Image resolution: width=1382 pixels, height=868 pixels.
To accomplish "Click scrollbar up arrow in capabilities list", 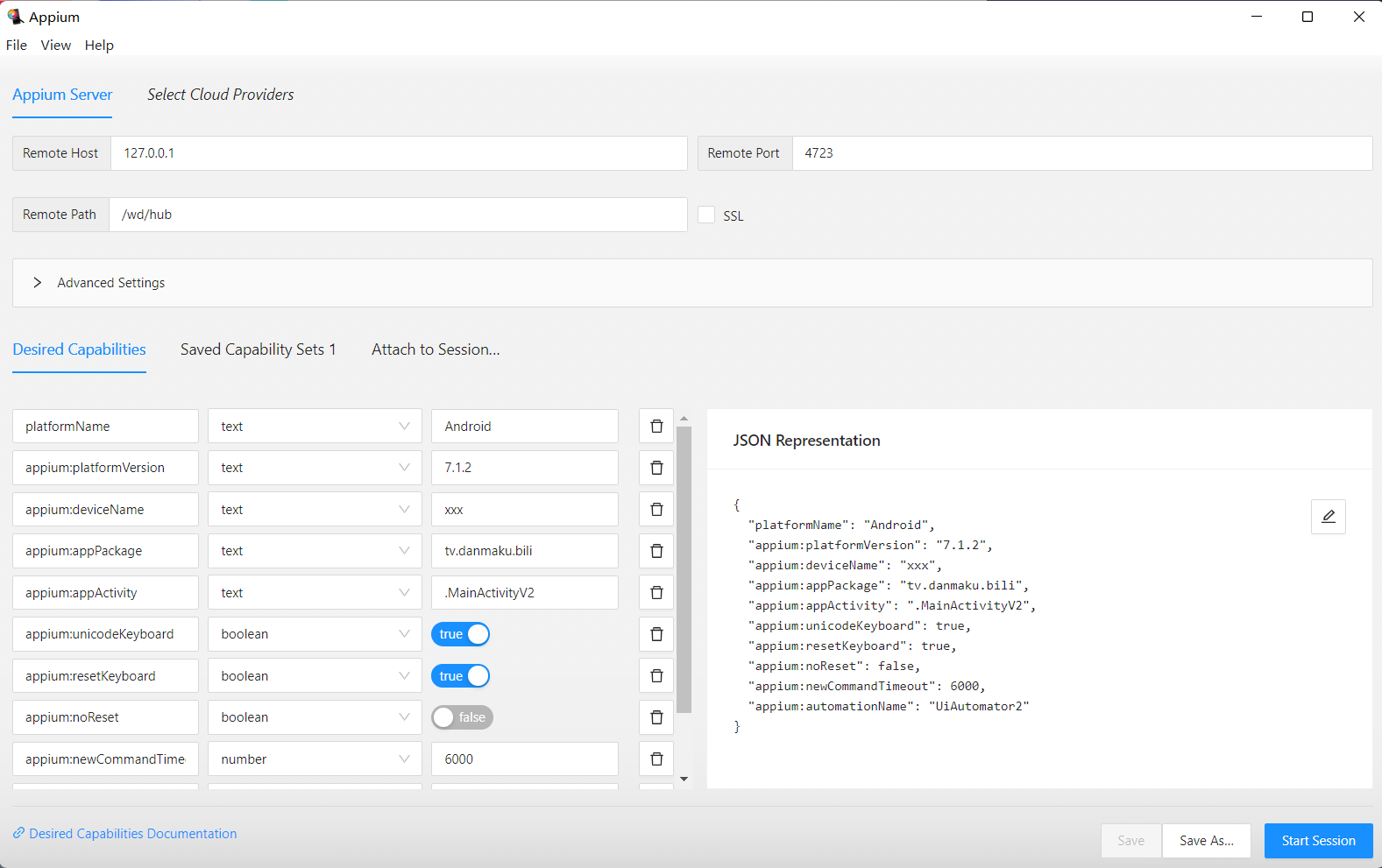I will (684, 419).
